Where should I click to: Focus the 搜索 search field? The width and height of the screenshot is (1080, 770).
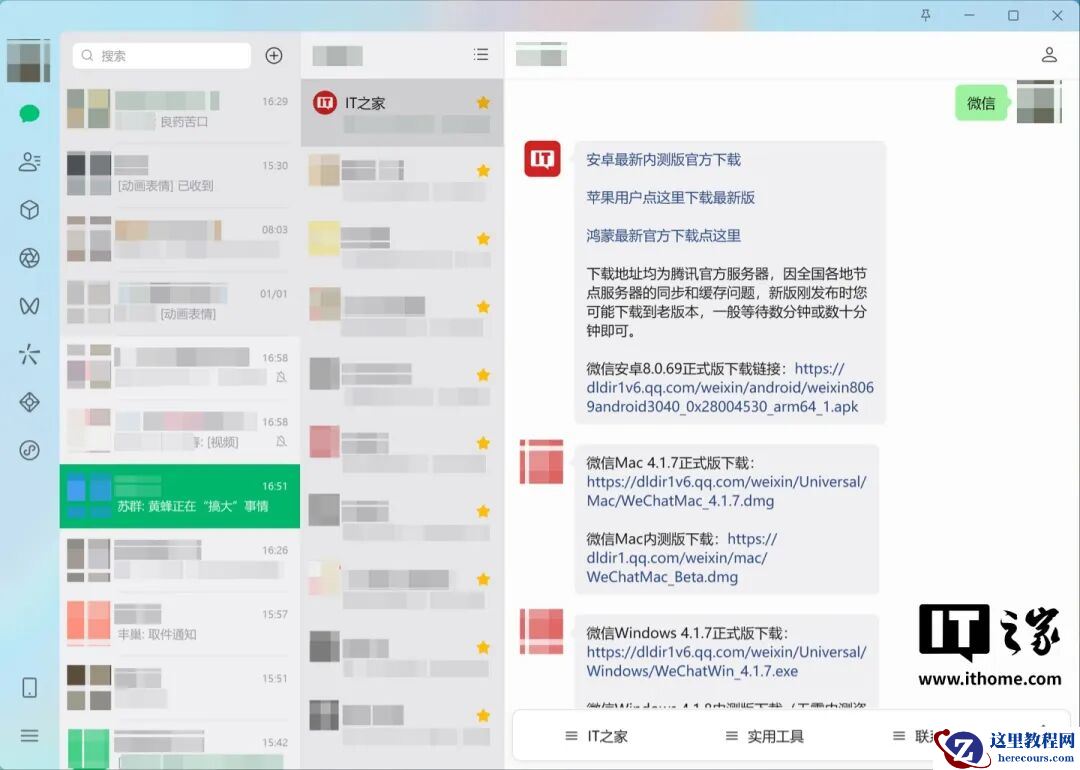tap(162, 56)
